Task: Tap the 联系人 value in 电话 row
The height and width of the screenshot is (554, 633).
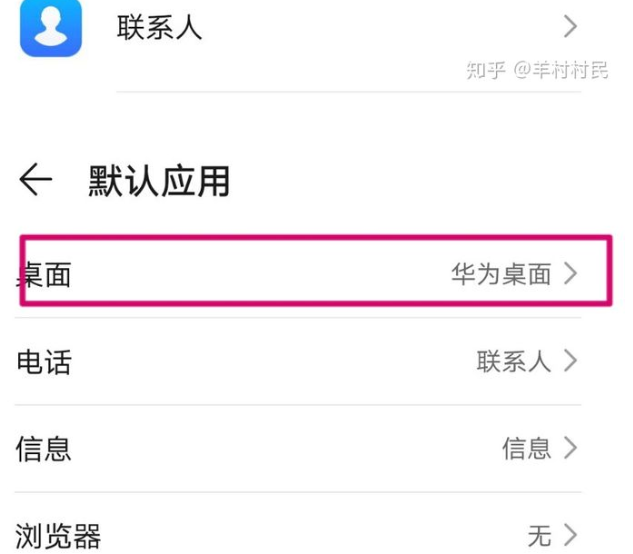Action: coord(514,361)
